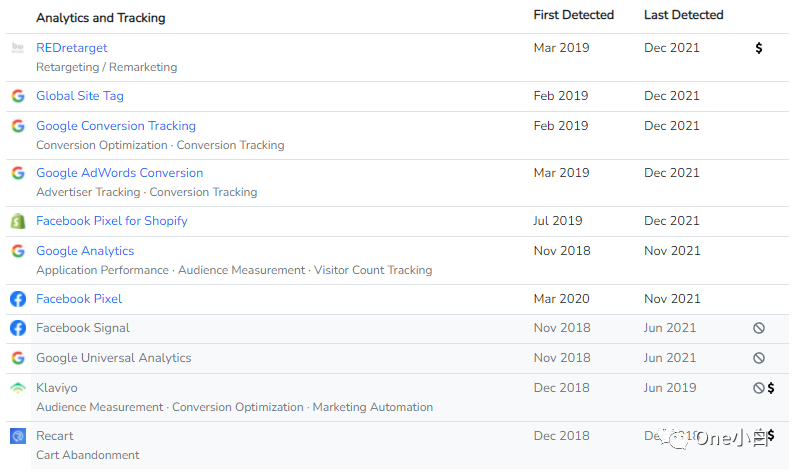
Task: Click the Analytics and Tracking heading
Action: click(x=100, y=18)
